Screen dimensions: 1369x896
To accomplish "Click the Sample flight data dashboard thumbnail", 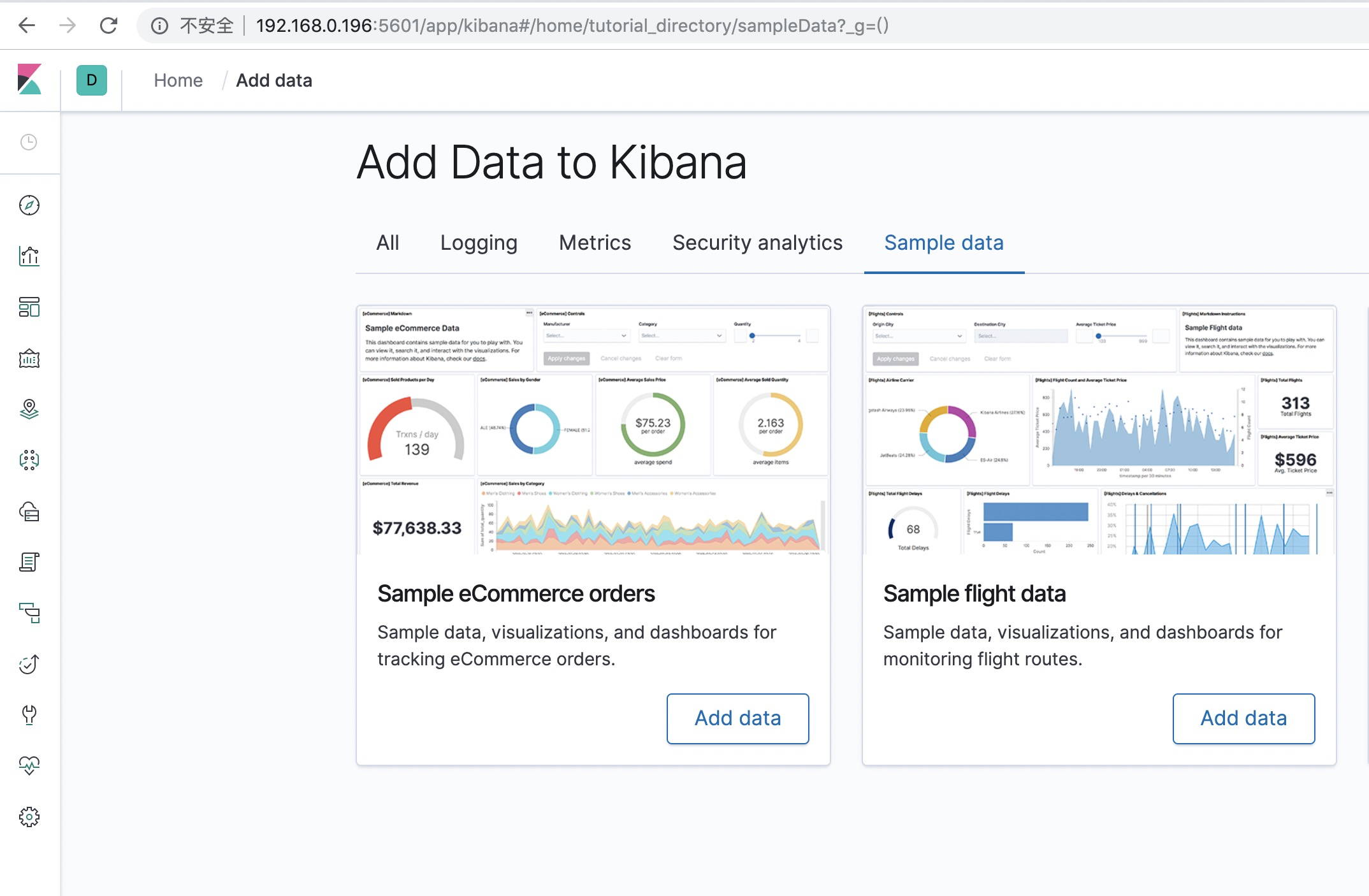I will coord(1099,430).
